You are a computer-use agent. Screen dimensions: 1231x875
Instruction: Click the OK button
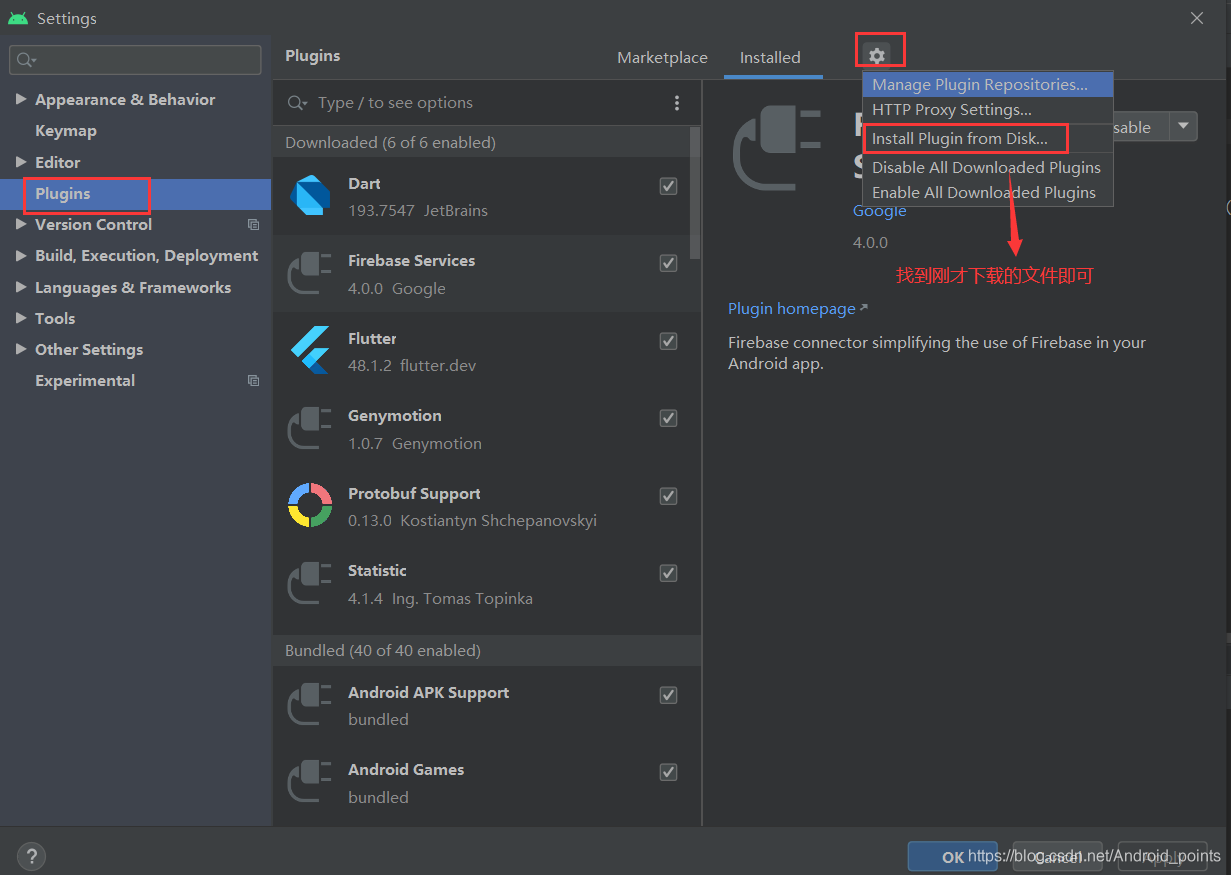point(953,857)
